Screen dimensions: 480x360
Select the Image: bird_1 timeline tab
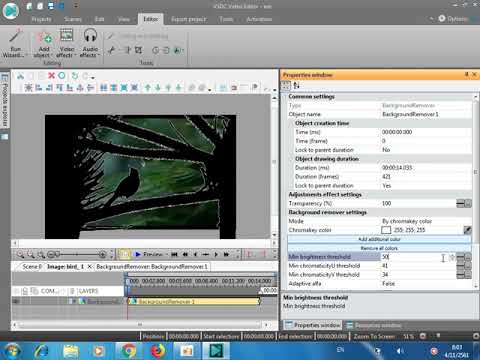tap(65, 267)
